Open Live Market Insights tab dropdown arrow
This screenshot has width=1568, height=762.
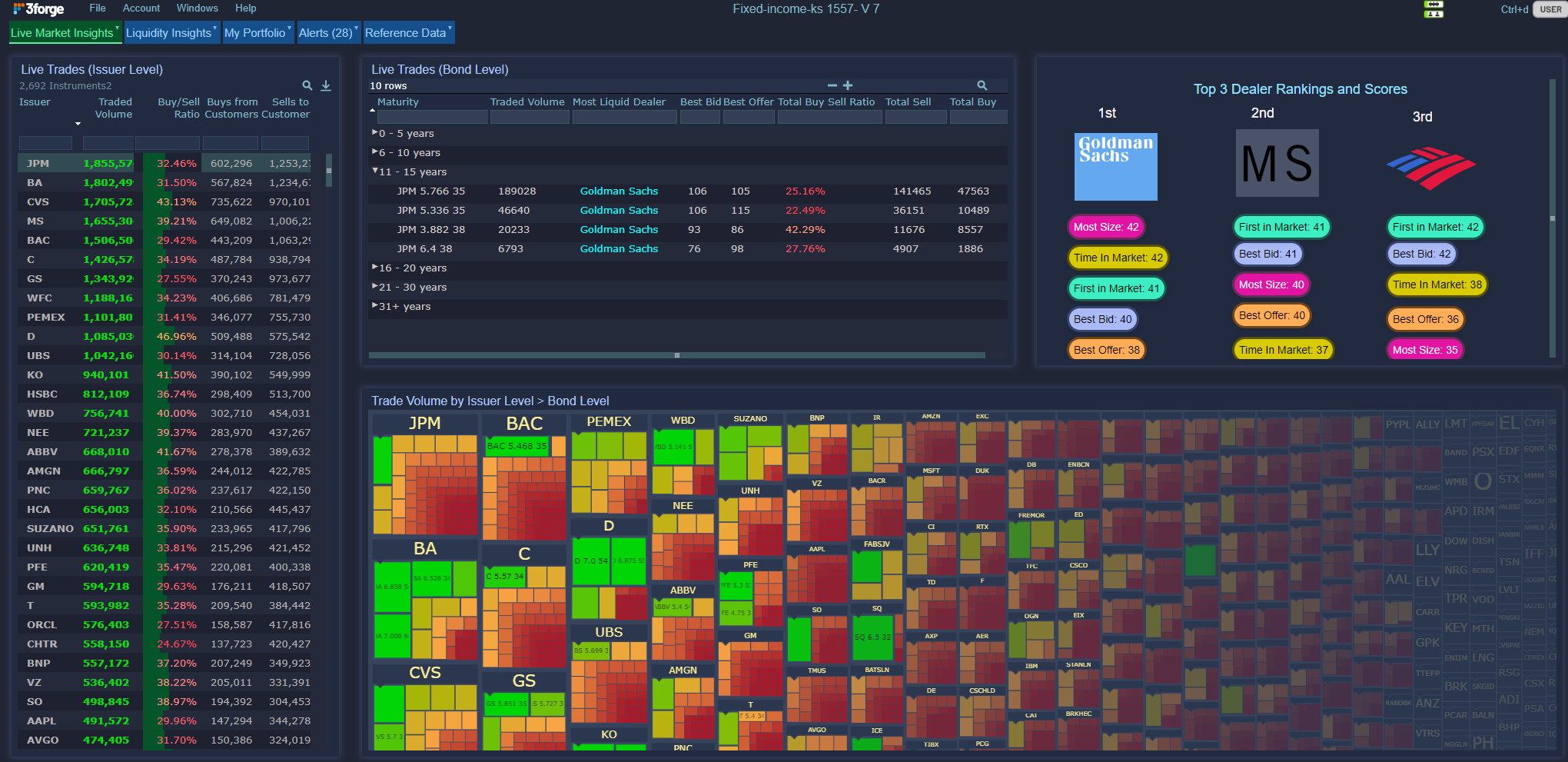(118, 27)
